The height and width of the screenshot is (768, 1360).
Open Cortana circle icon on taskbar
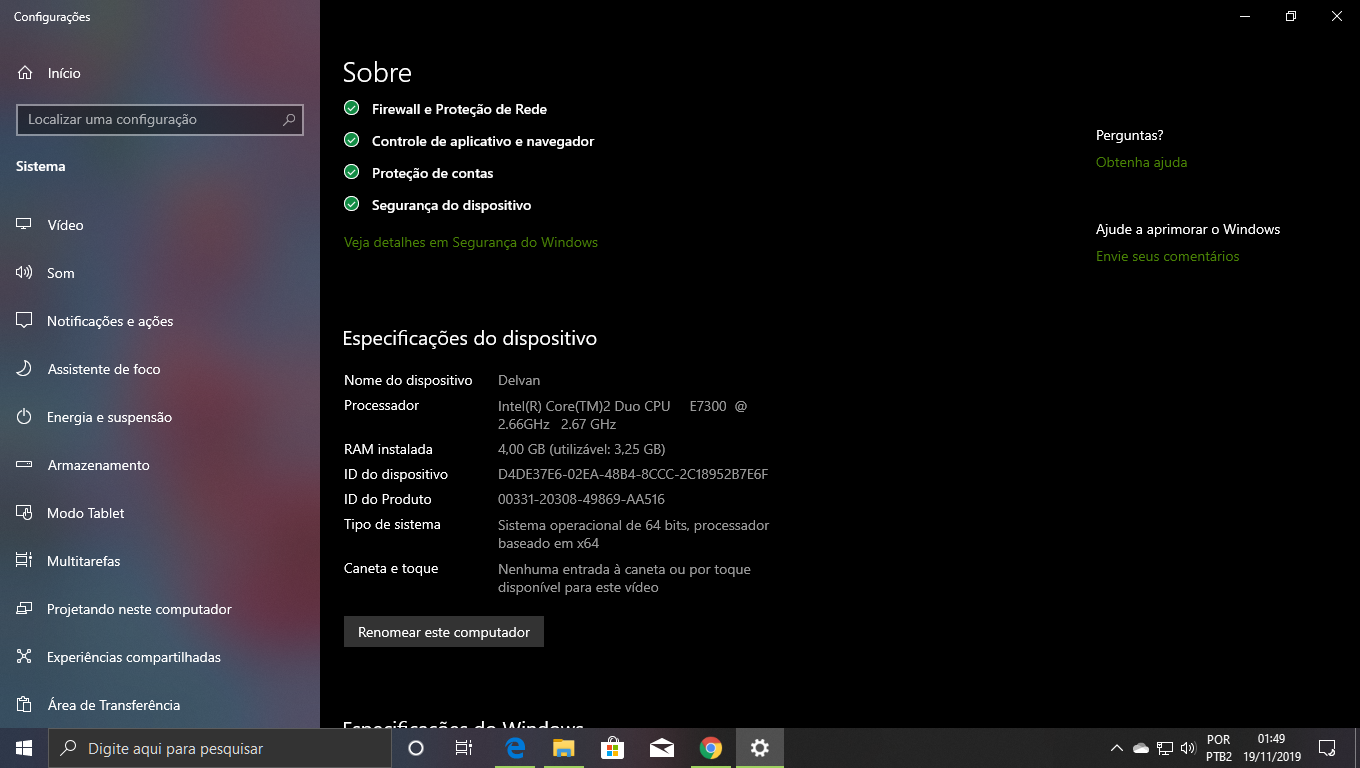[x=416, y=748]
